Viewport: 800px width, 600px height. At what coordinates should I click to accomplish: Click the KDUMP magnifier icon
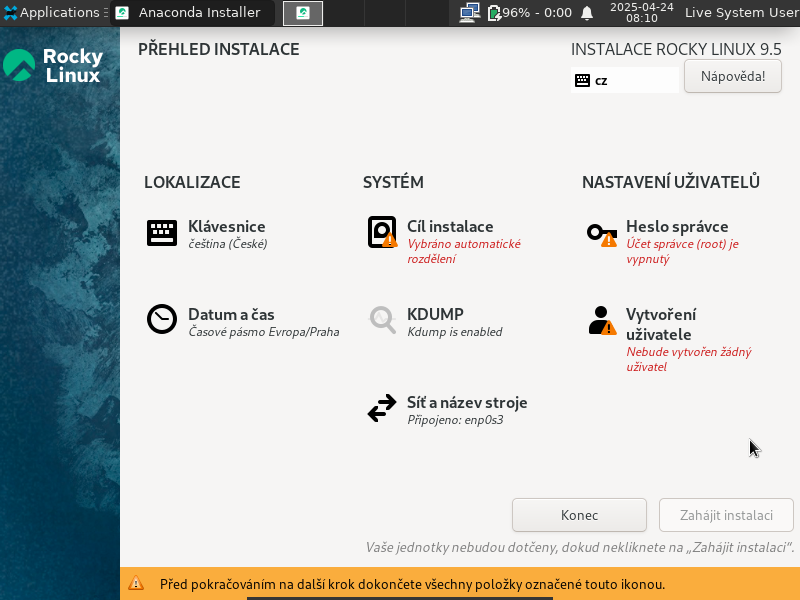coord(382,319)
